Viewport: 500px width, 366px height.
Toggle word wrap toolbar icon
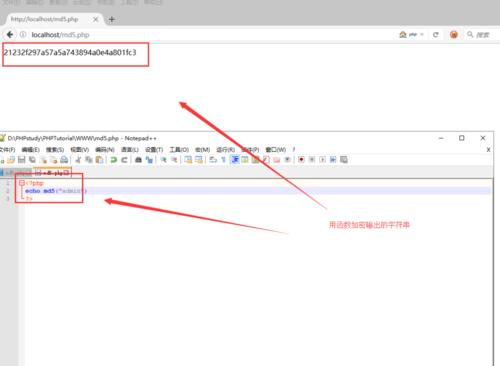pyautogui.click(x=213, y=160)
